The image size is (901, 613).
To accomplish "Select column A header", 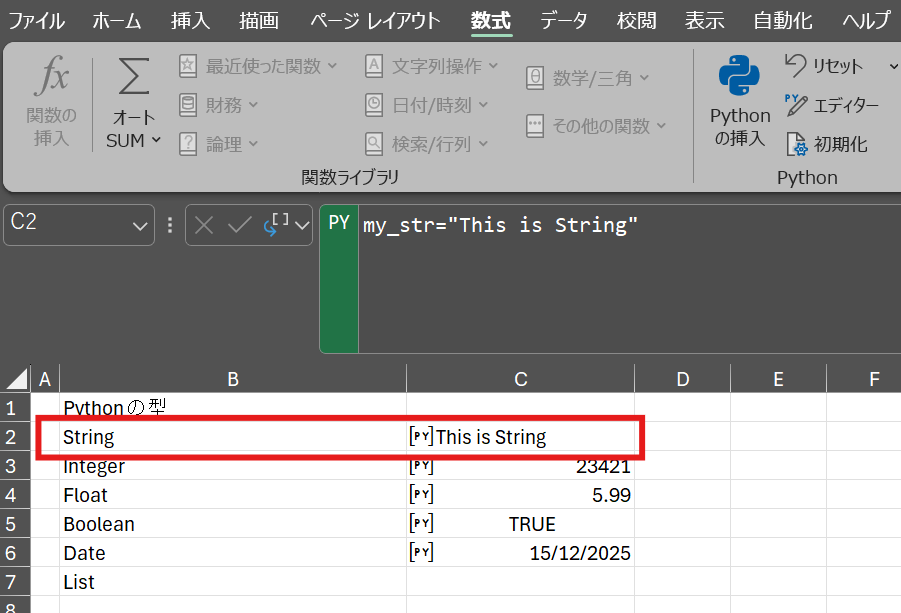I will tap(45, 379).
